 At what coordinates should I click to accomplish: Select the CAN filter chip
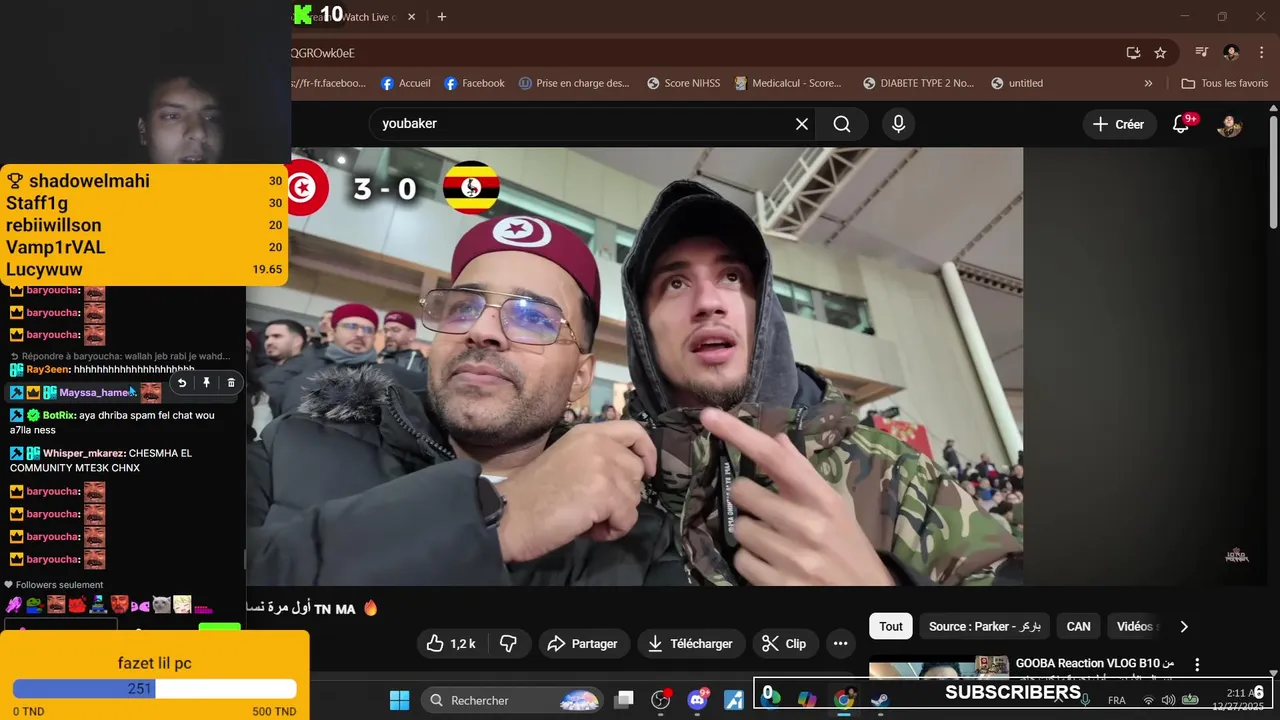[x=1078, y=627]
